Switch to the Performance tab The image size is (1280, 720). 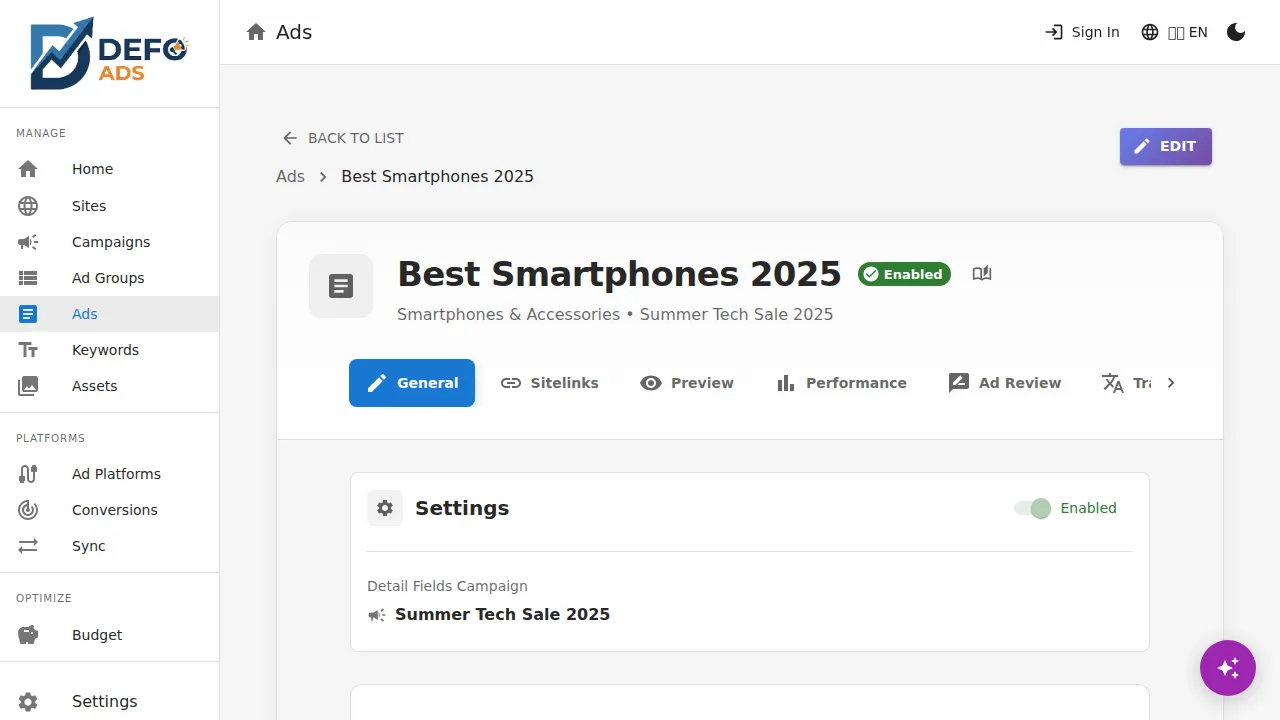(x=841, y=383)
